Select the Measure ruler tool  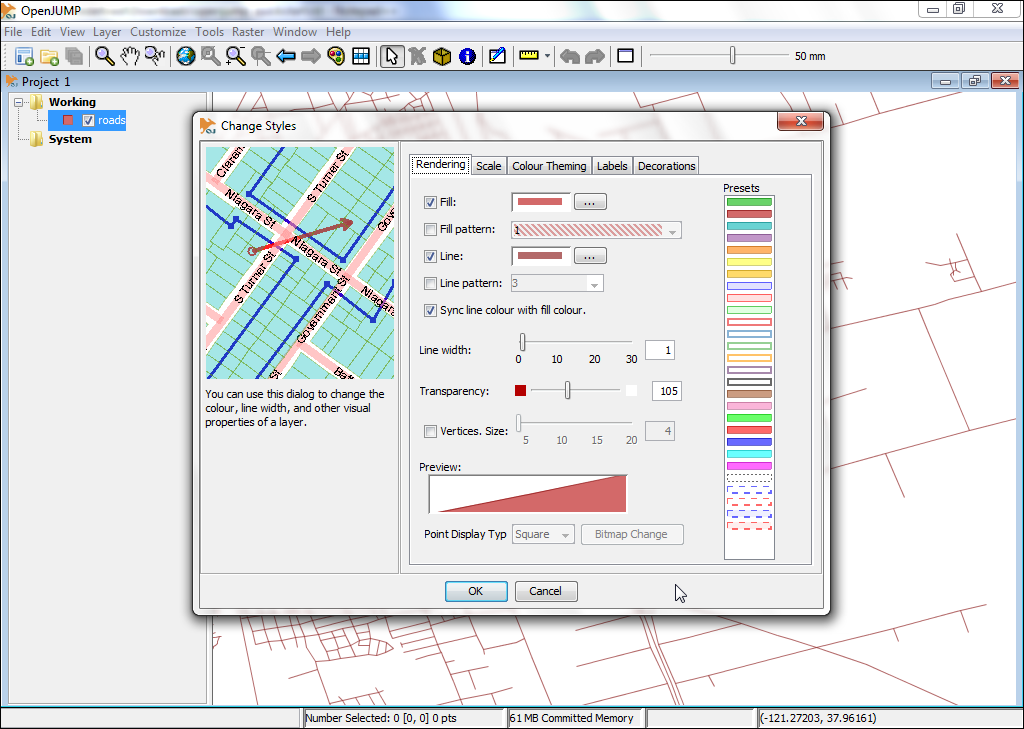pos(529,56)
